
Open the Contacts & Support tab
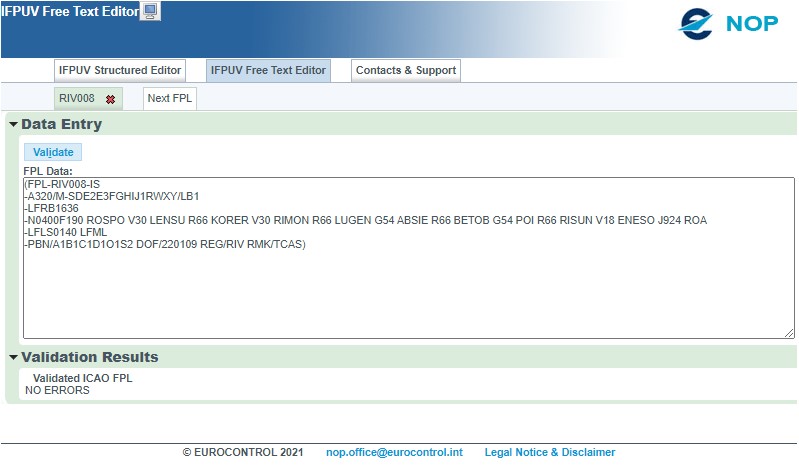pyautogui.click(x=406, y=70)
